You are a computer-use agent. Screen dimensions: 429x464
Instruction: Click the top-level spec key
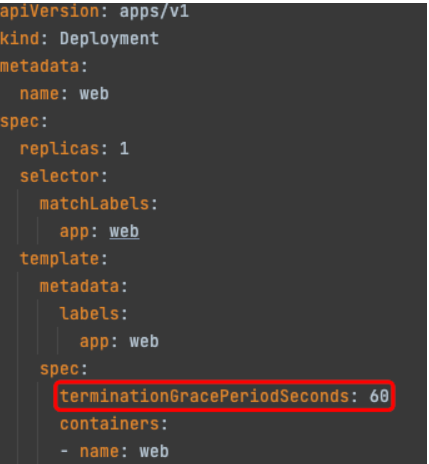pyautogui.click(x=19, y=121)
